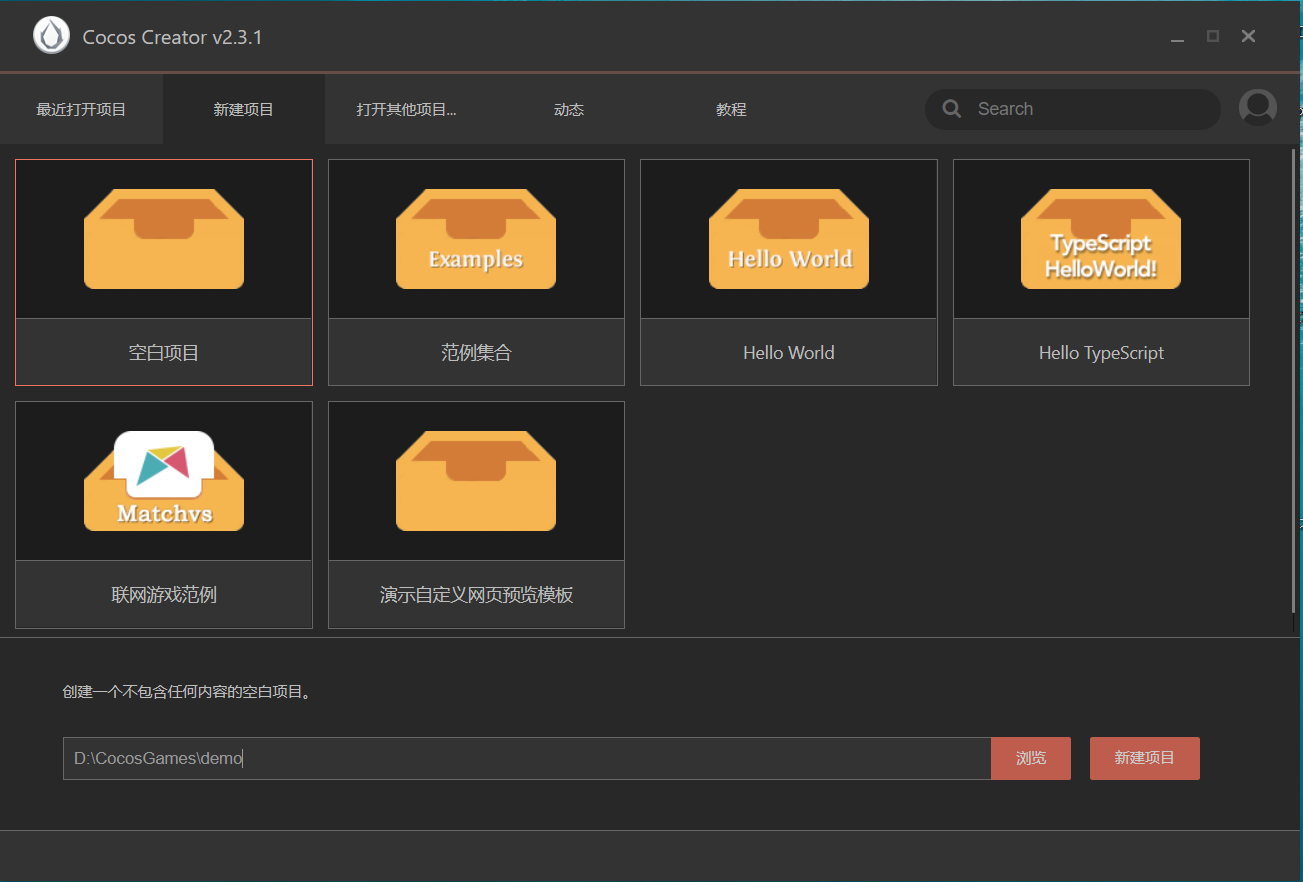Image resolution: width=1303 pixels, height=882 pixels.
Task: Choose the Hello World template icon
Action: pos(788,239)
